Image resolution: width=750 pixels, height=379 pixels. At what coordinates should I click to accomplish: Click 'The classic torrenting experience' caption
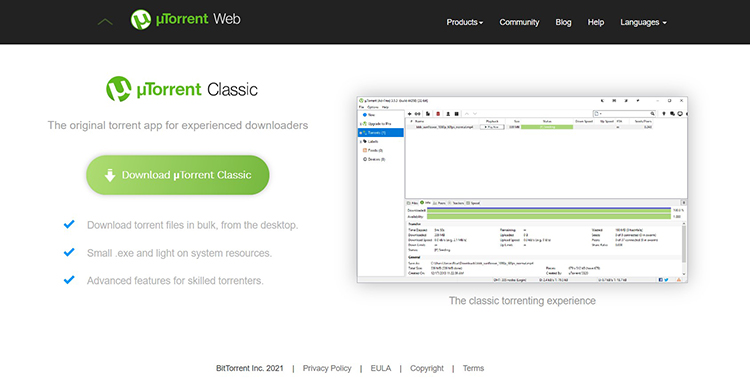coord(522,301)
